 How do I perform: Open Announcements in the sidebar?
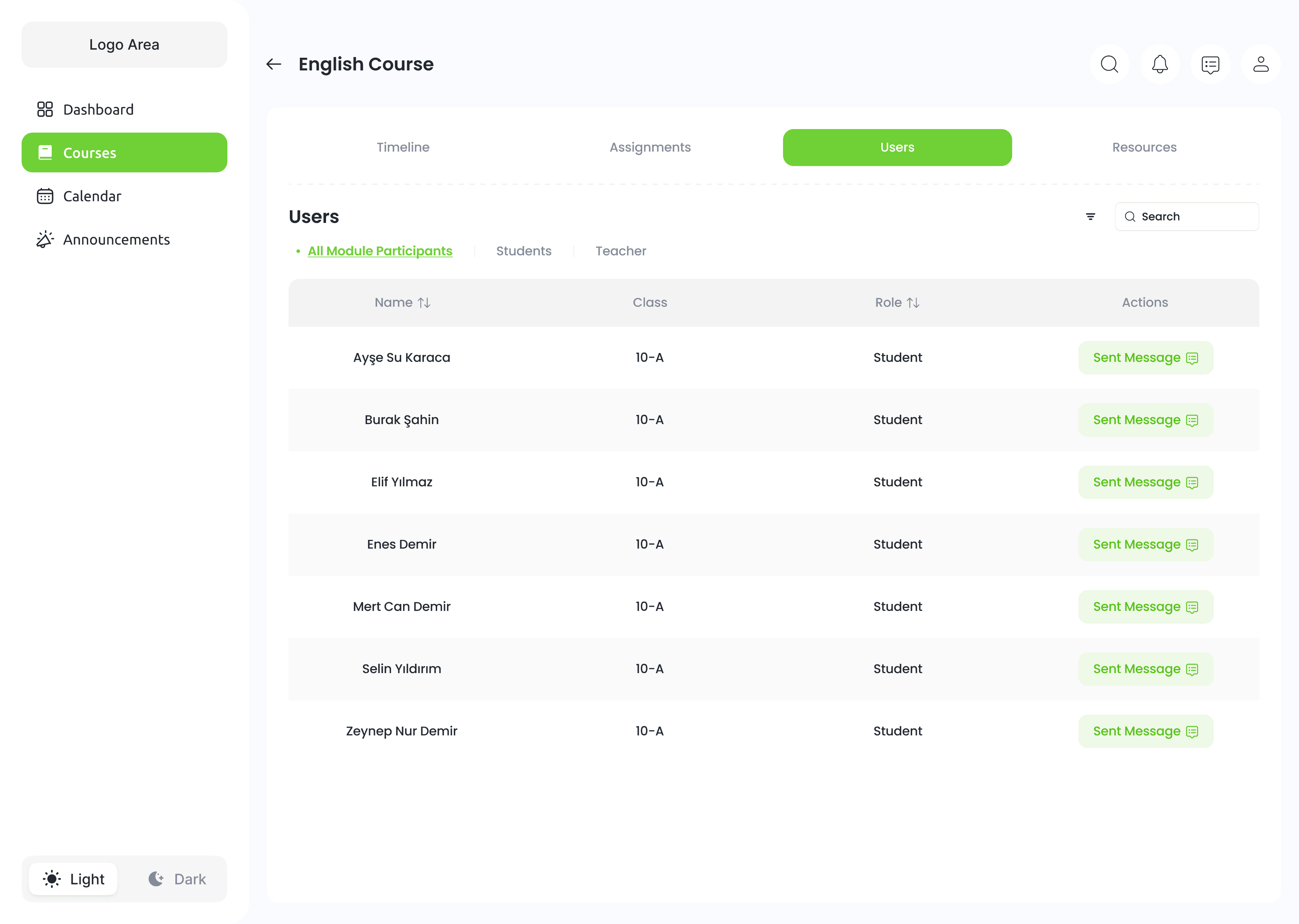click(116, 239)
